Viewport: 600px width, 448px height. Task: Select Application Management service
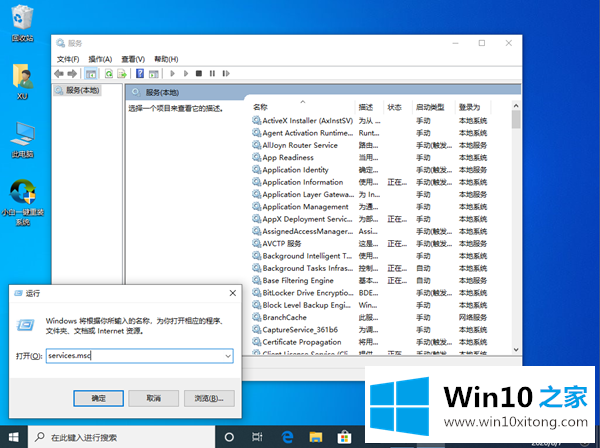(370, 207)
